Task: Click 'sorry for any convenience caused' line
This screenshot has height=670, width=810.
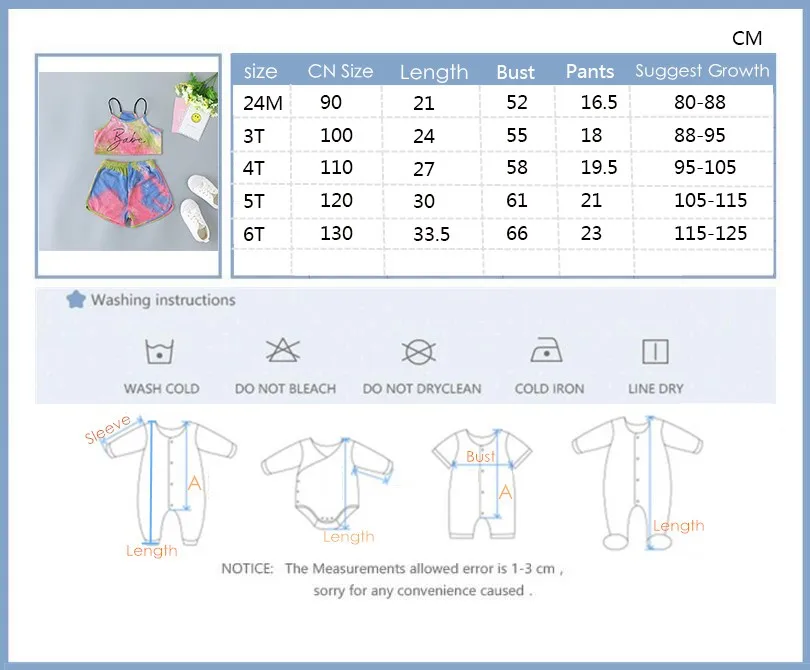Action: tap(422, 590)
